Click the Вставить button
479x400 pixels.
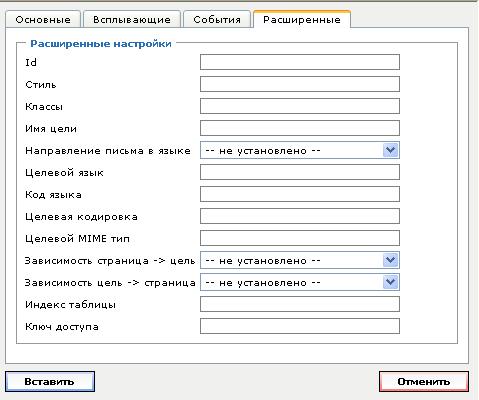[x=50, y=381]
